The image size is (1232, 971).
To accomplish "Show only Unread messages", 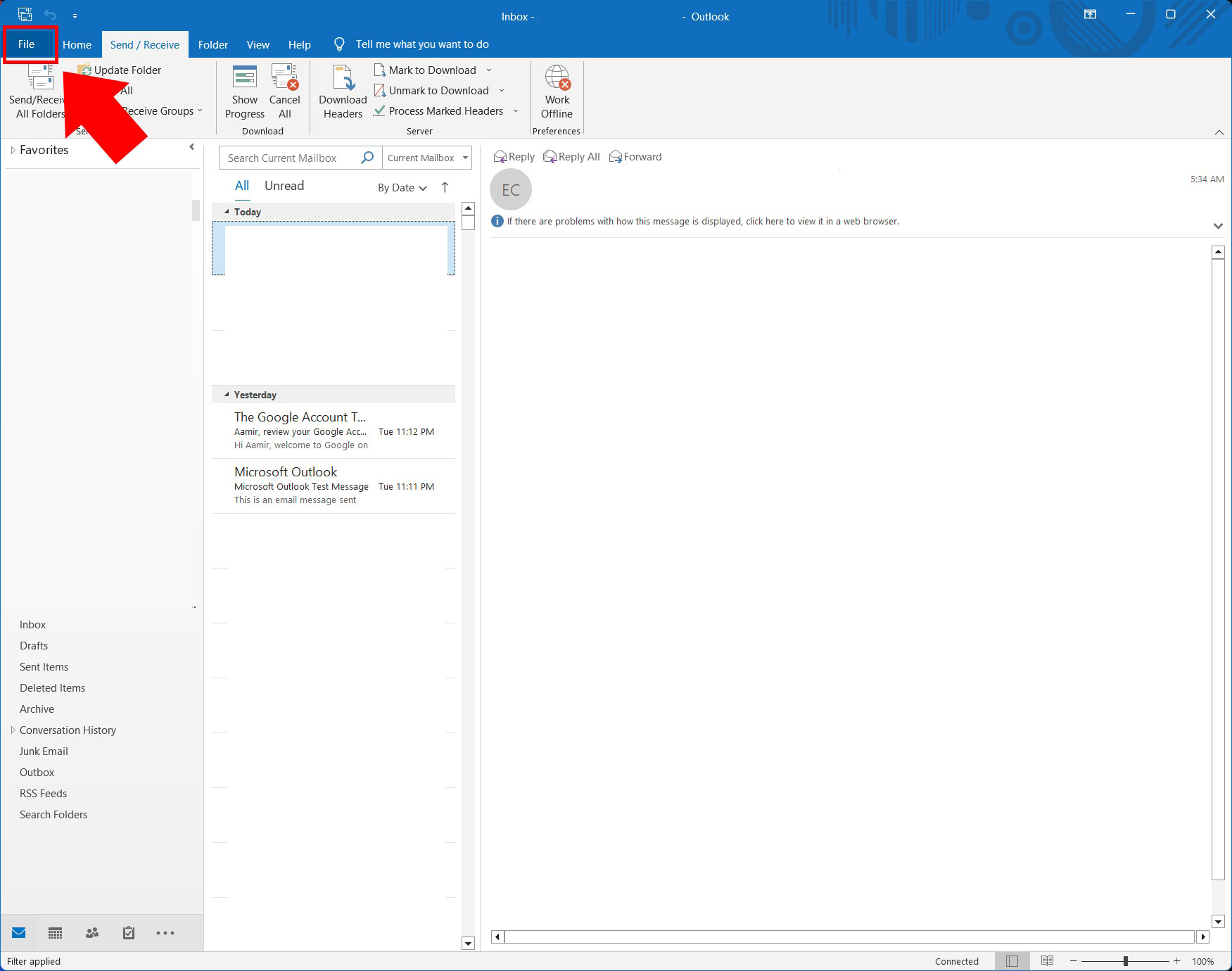I will pyautogui.click(x=284, y=186).
